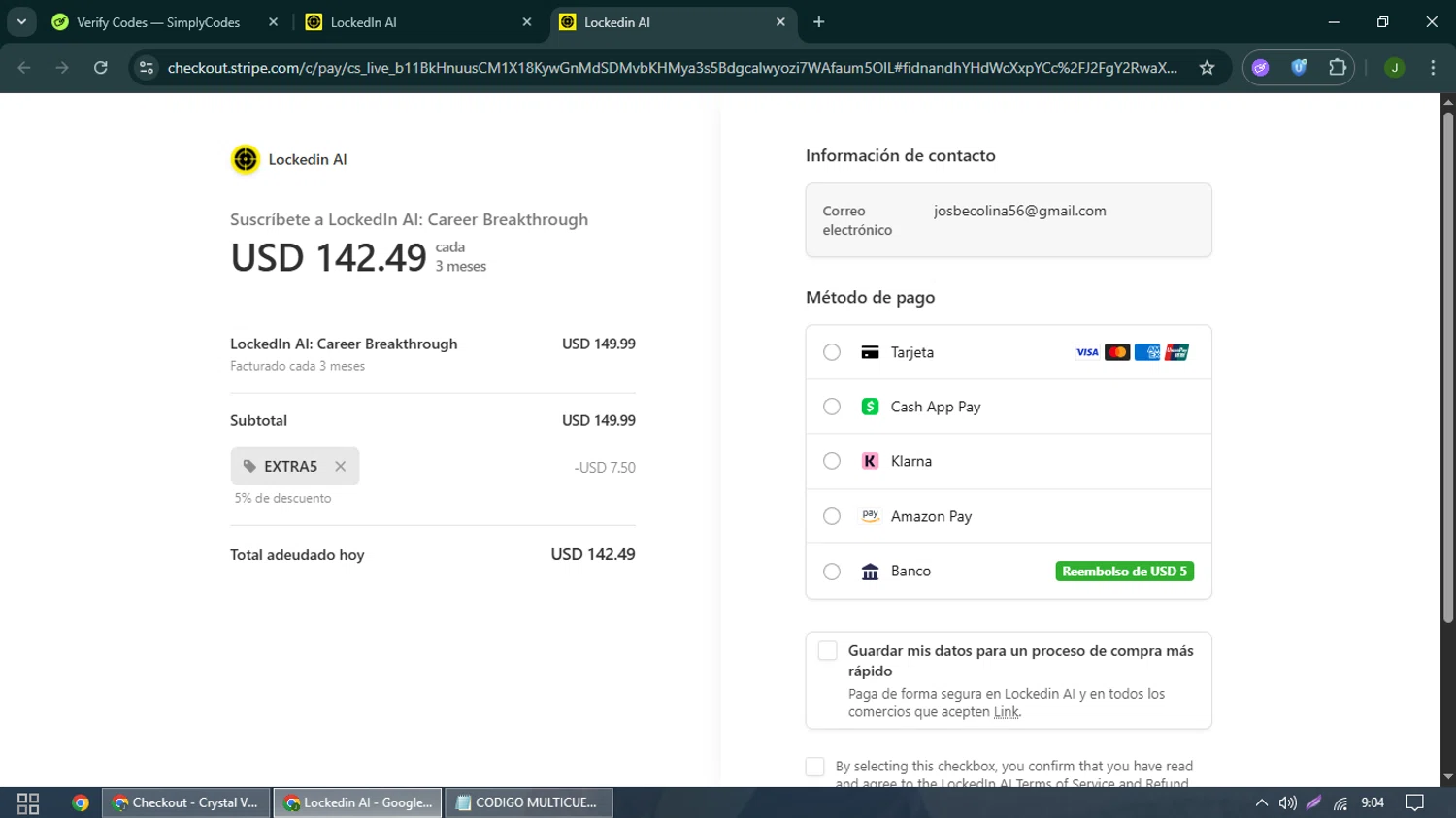Open the tab search dropdown arrow

click(21, 22)
